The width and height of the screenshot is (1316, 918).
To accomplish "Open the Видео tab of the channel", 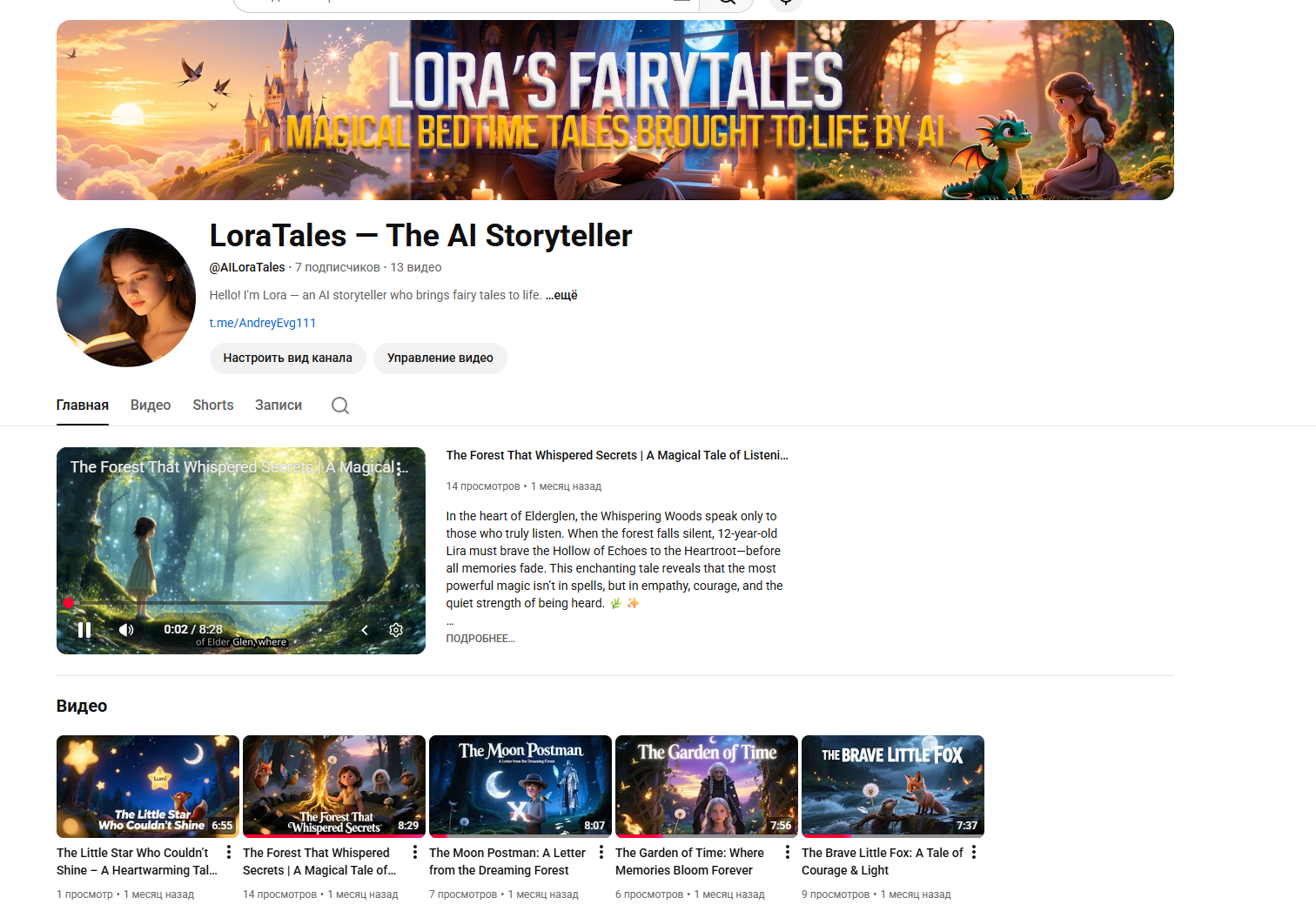I will click(x=150, y=405).
